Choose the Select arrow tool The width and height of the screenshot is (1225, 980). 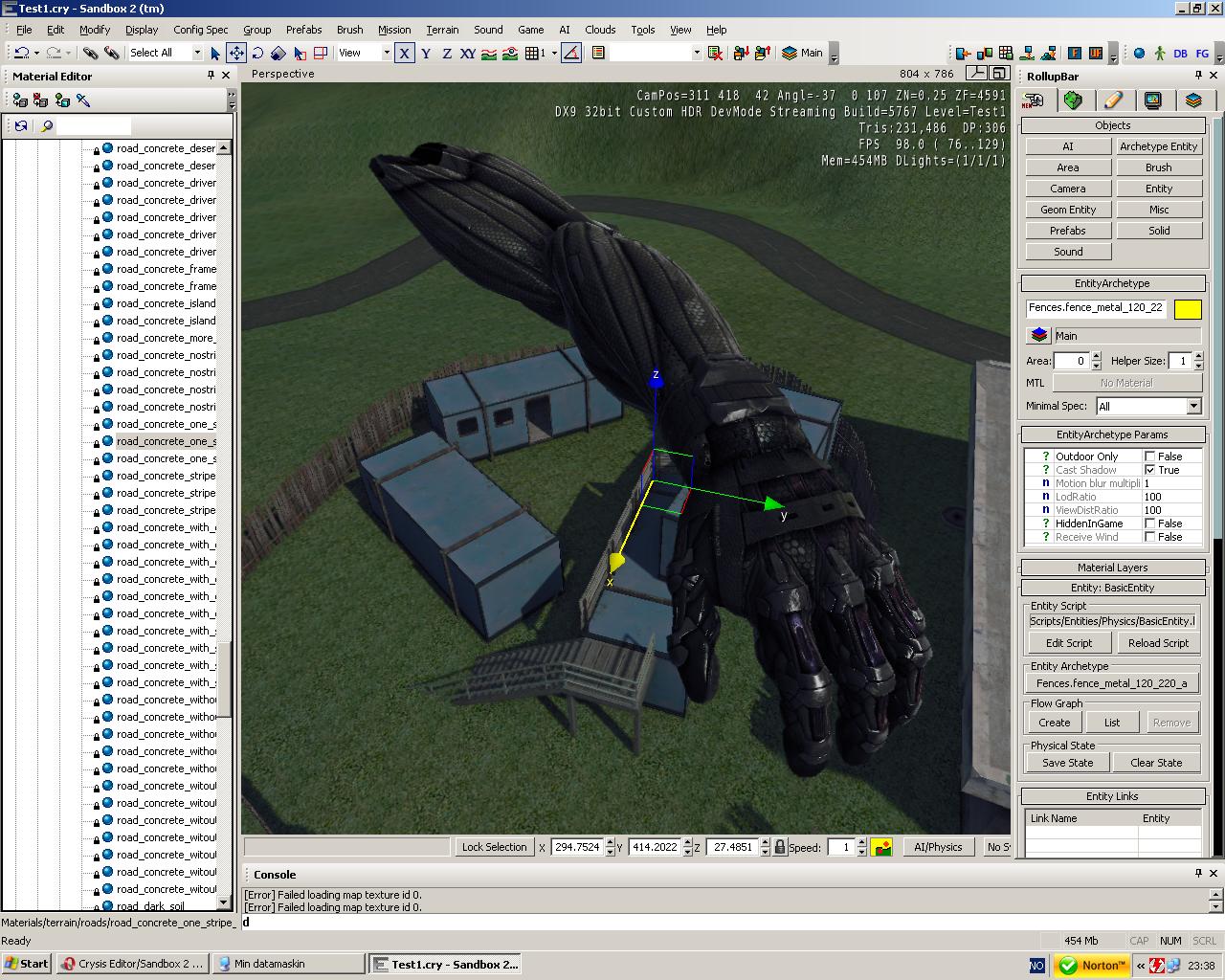coord(215,53)
